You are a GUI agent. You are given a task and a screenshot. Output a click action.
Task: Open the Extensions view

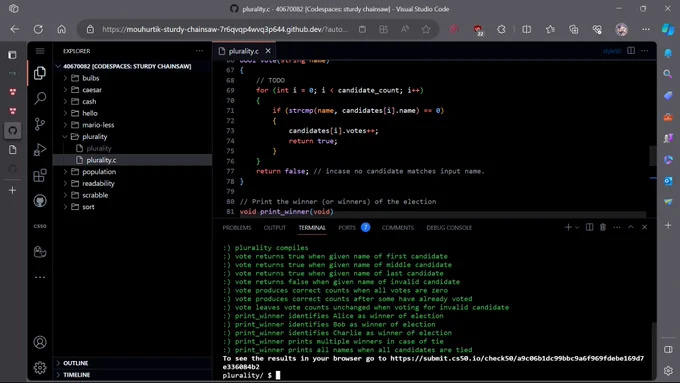pos(40,175)
